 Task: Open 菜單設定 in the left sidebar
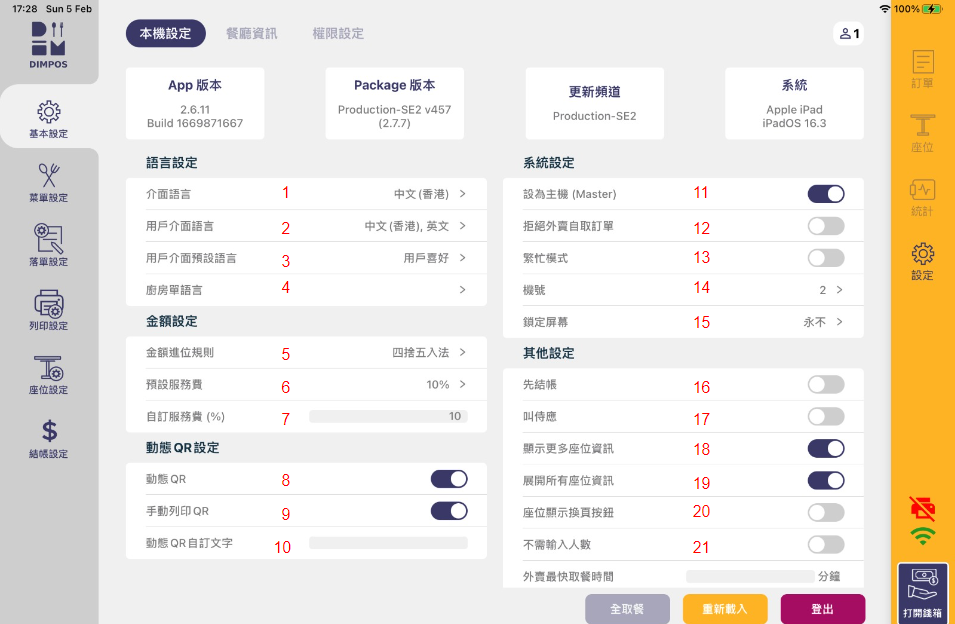49,182
